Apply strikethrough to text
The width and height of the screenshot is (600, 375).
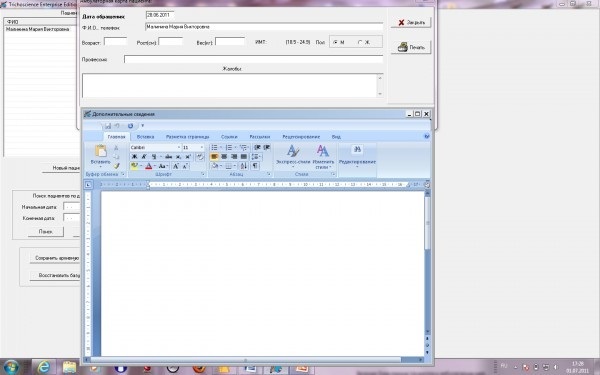(168, 157)
